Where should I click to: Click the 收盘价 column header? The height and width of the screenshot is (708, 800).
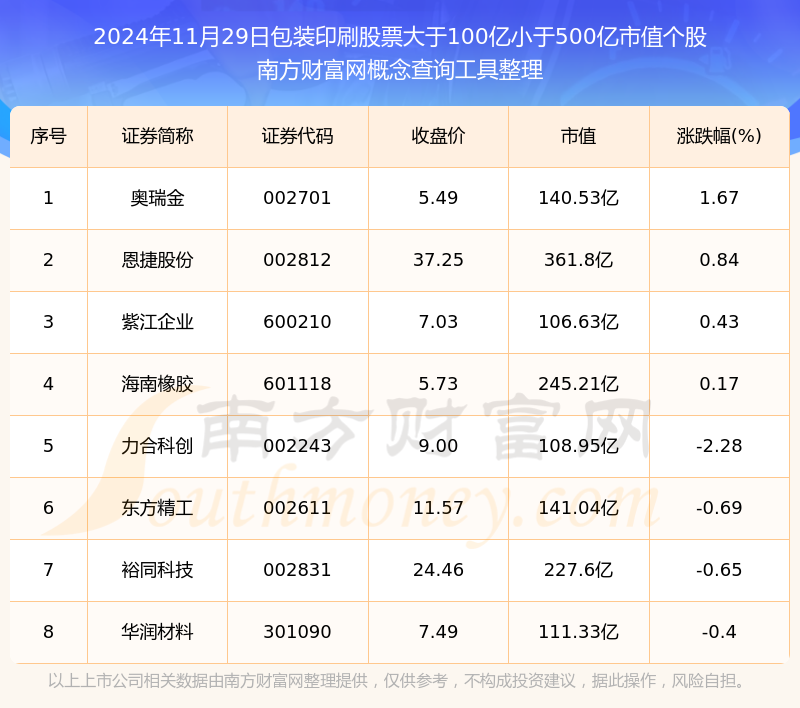(438, 136)
